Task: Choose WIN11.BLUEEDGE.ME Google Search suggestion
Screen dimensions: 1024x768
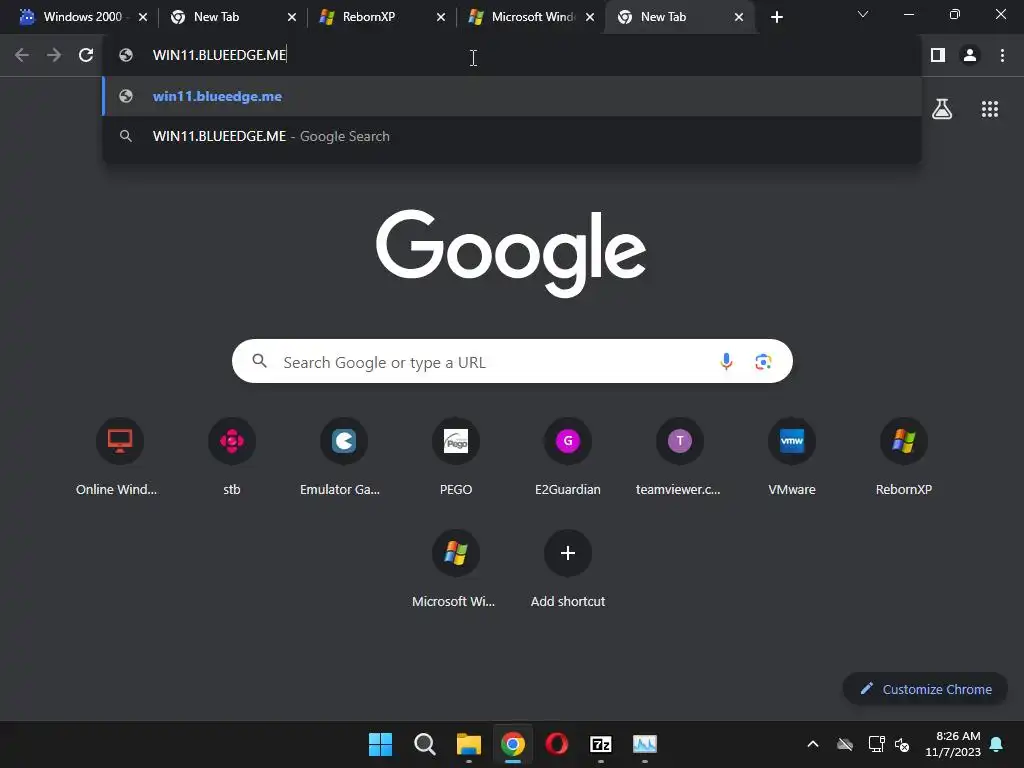Action: tap(512, 136)
